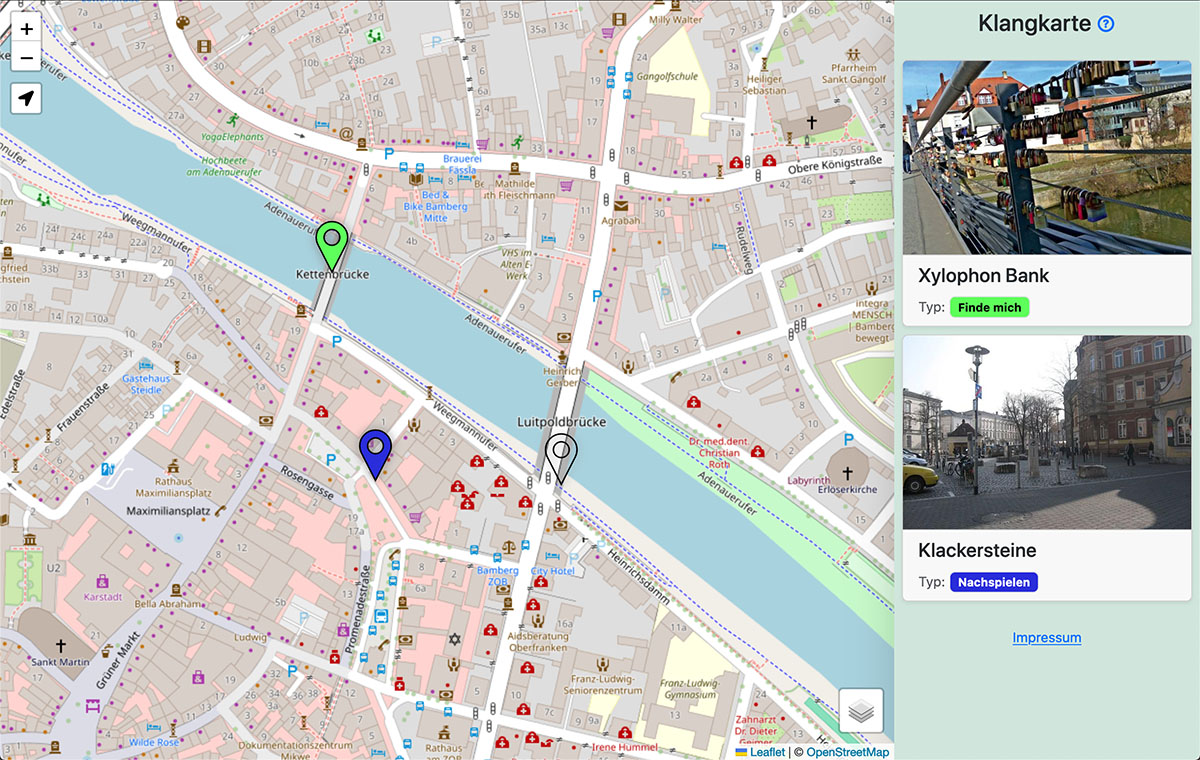Image resolution: width=1200 pixels, height=760 pixels.
Task: Click the green Finde mich badge
Action: pos(989,307)
